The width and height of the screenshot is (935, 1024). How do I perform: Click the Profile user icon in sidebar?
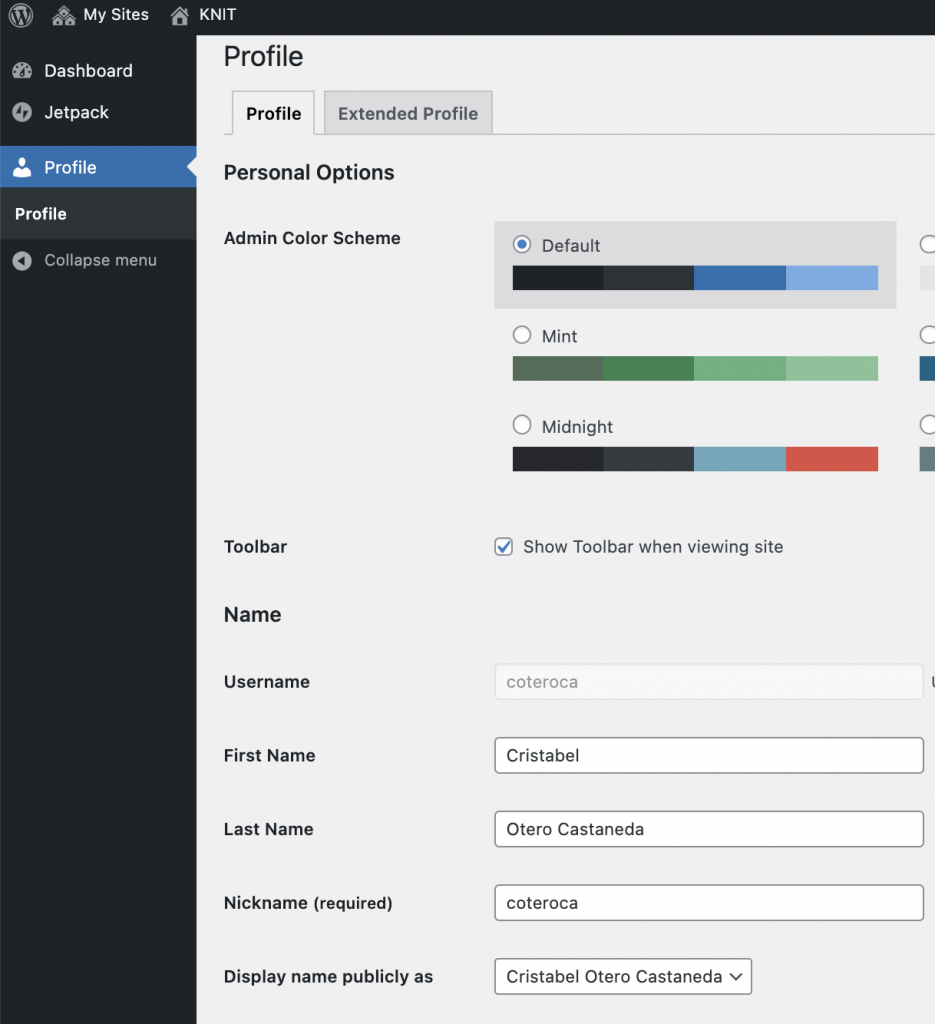(22, 167)
